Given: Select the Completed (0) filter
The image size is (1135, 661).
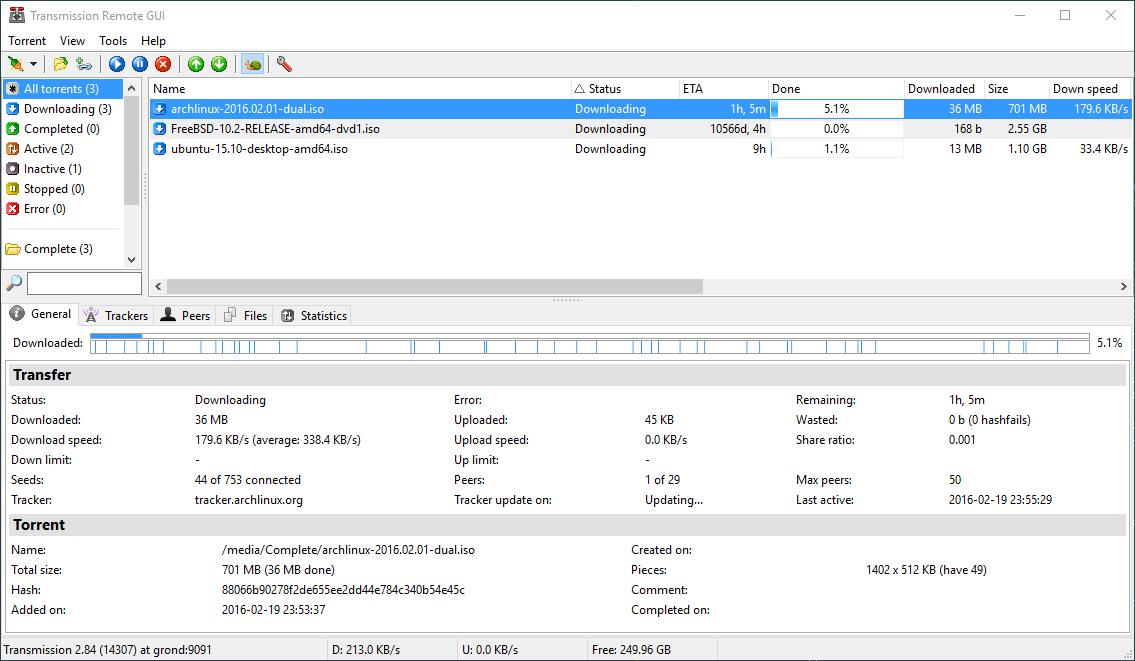Looking at the screenshot, I should [x=62, y=129].
